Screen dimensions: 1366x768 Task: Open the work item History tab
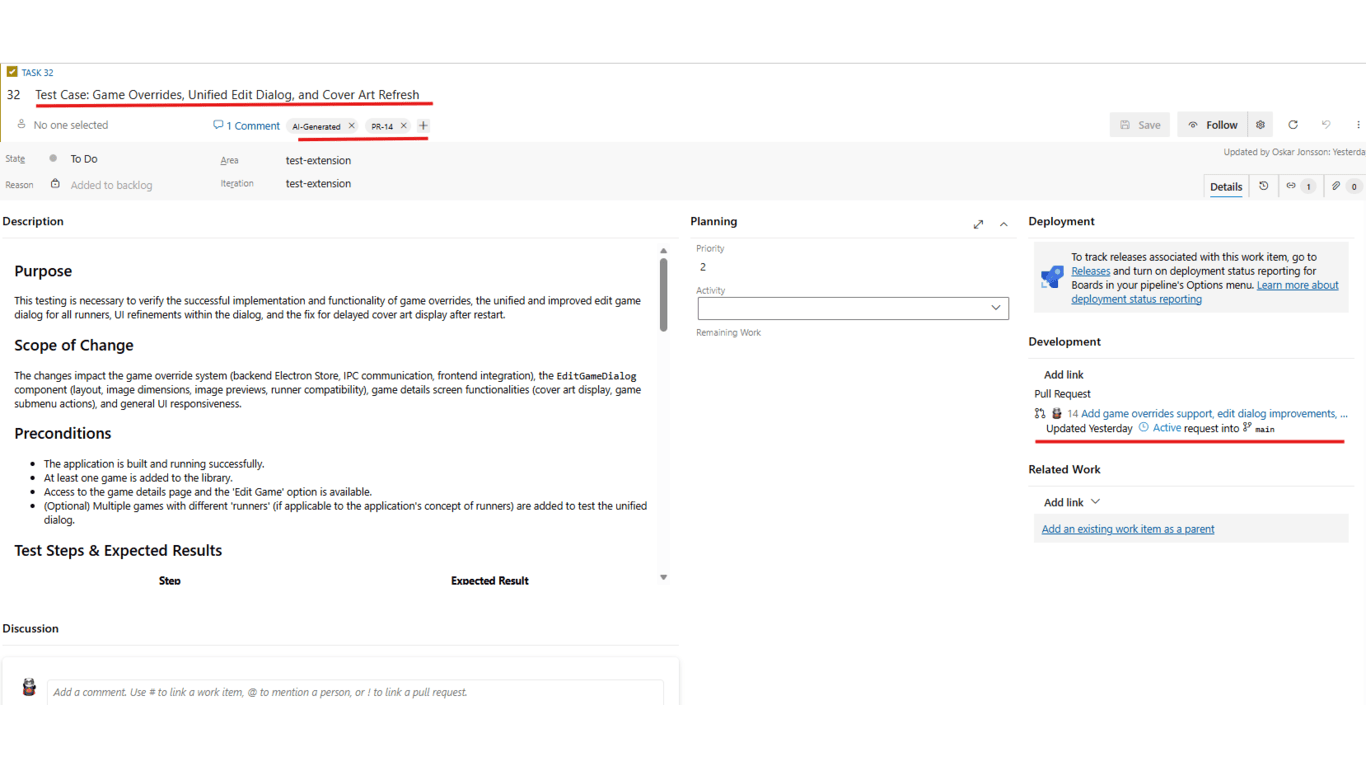click(1262, 186)
